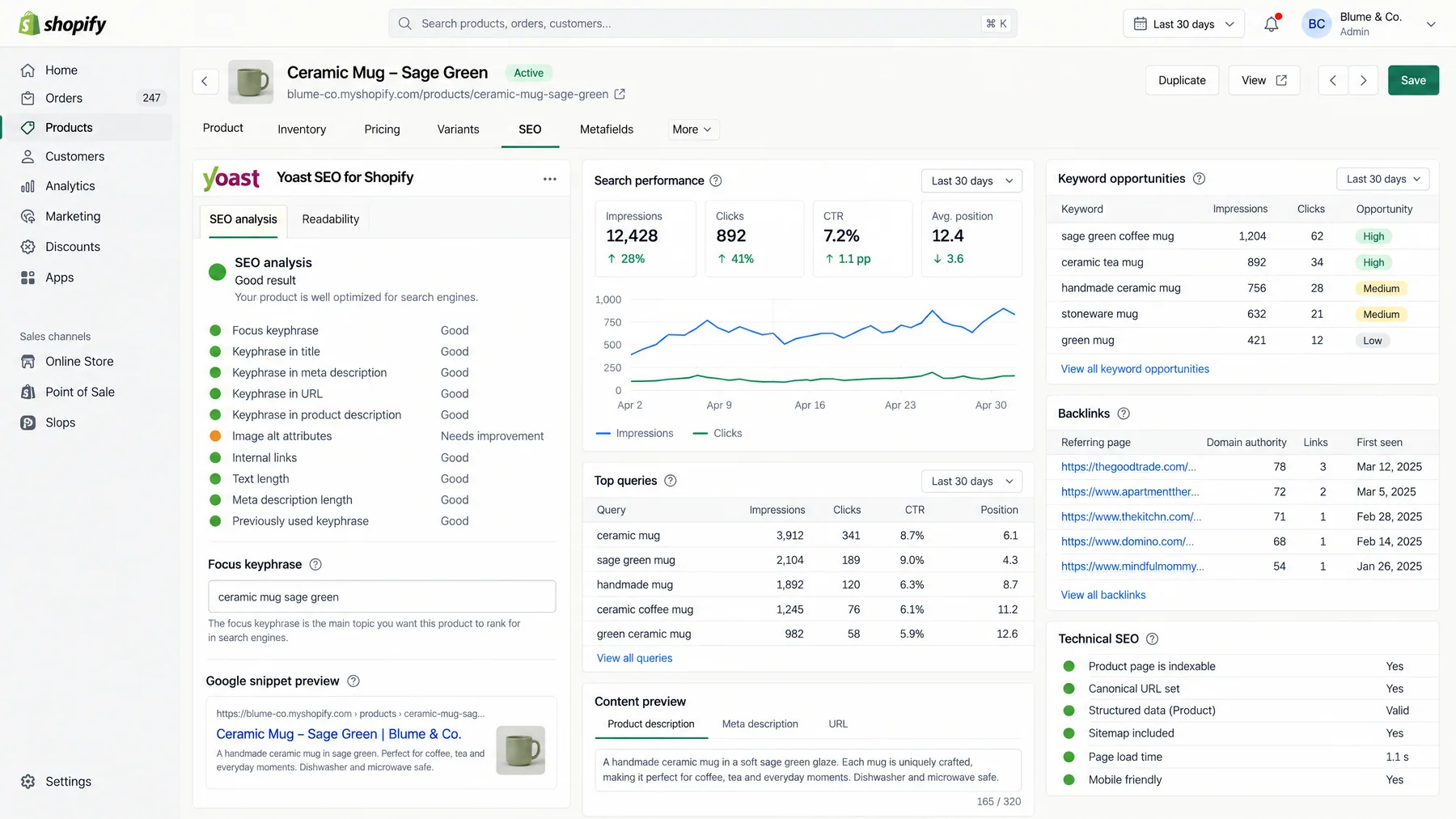Viewport: 1456px width, 819px height.
Task: Expand Blume & Co. account menu
Action: point(1430,24)
